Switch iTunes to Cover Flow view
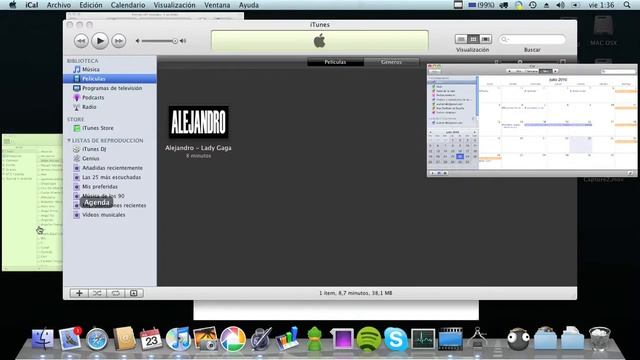The width and height of the screenshot is (640, 360). (486, 39)
